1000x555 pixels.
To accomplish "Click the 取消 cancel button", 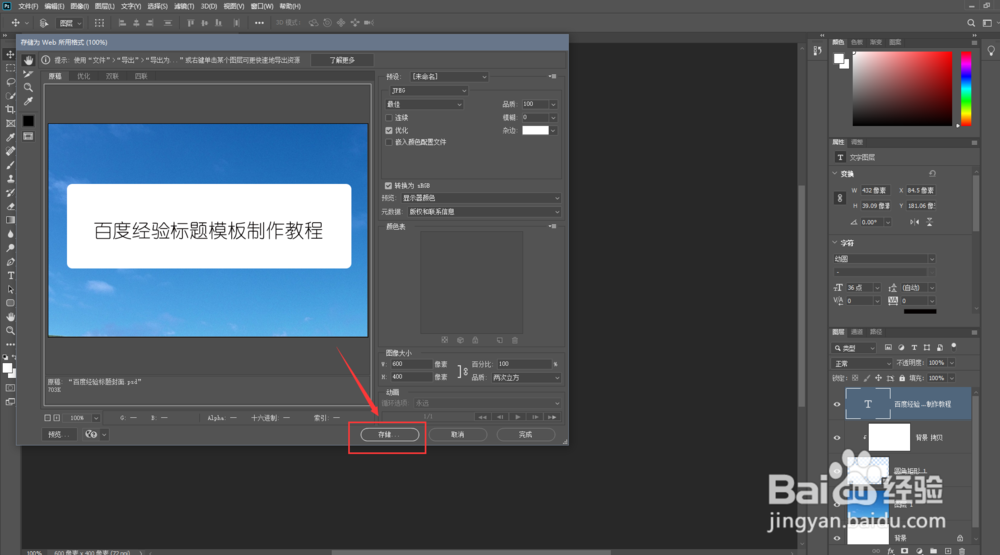I will click(x=457, y=434).
